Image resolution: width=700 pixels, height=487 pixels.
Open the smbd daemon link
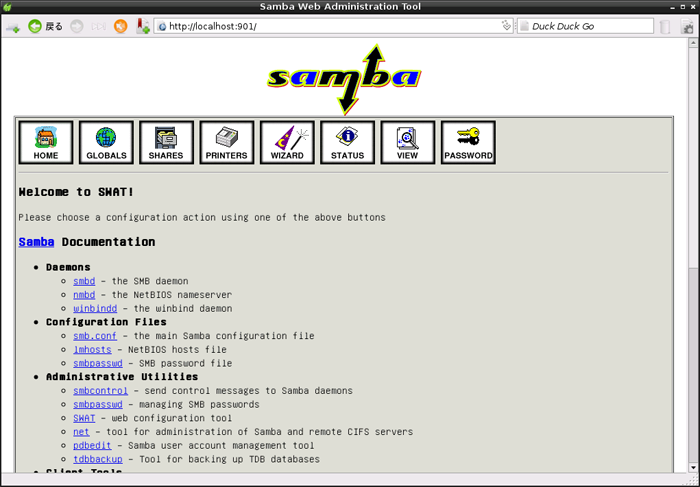pos(84,281)
